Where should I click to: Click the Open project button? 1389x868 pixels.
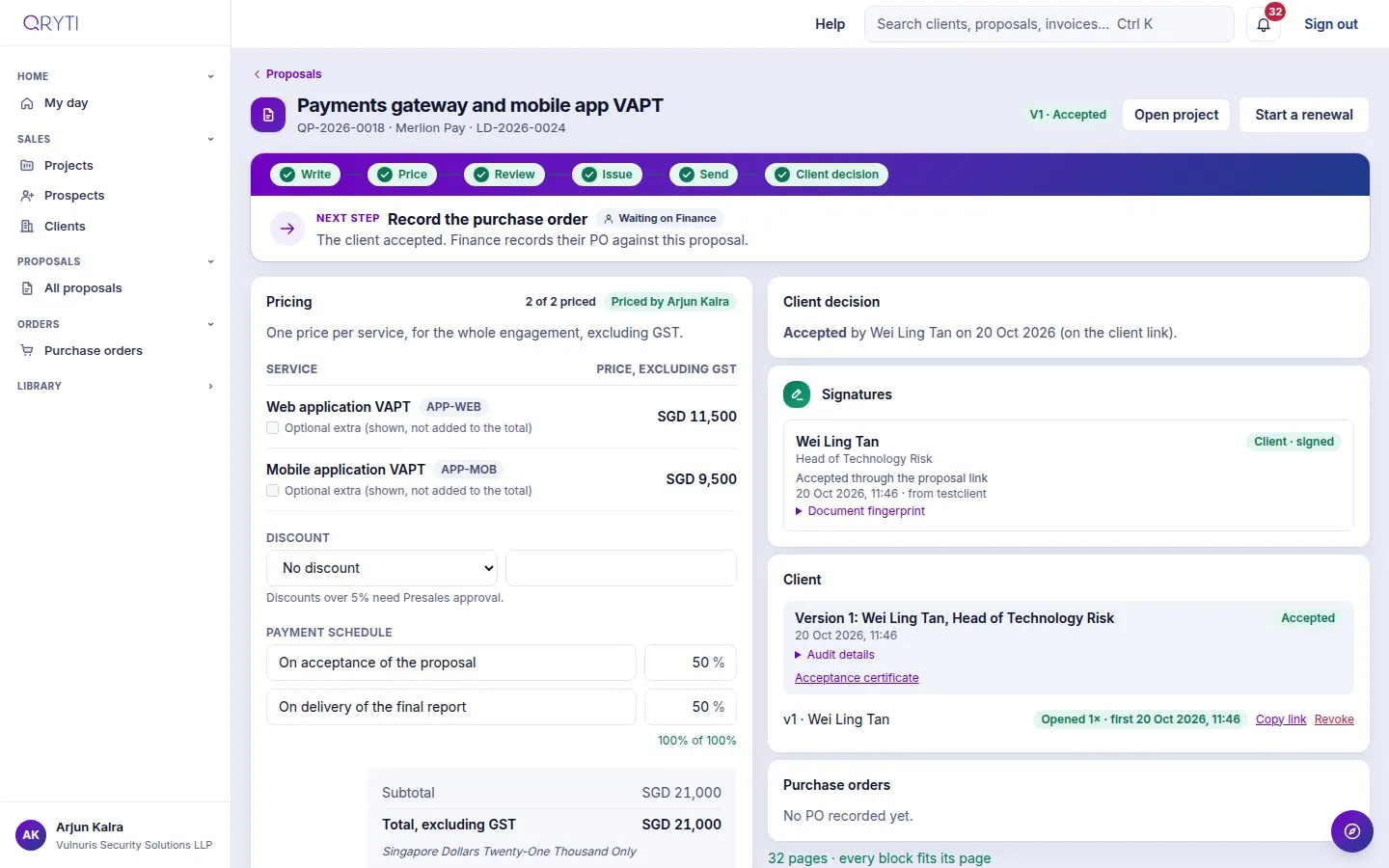[x=1176, y=115]
